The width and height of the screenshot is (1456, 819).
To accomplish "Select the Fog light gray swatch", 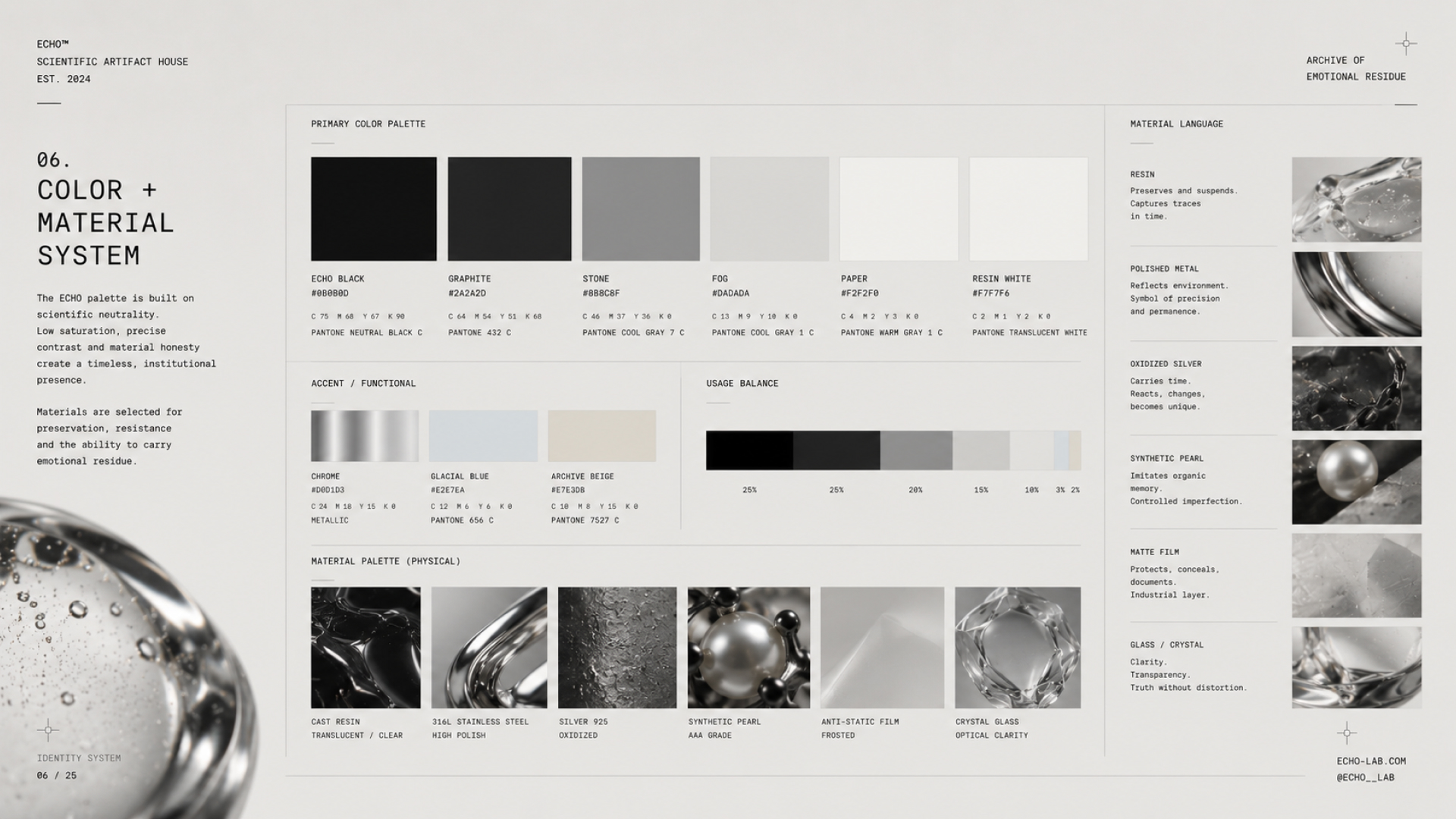I will pos(770,209).
